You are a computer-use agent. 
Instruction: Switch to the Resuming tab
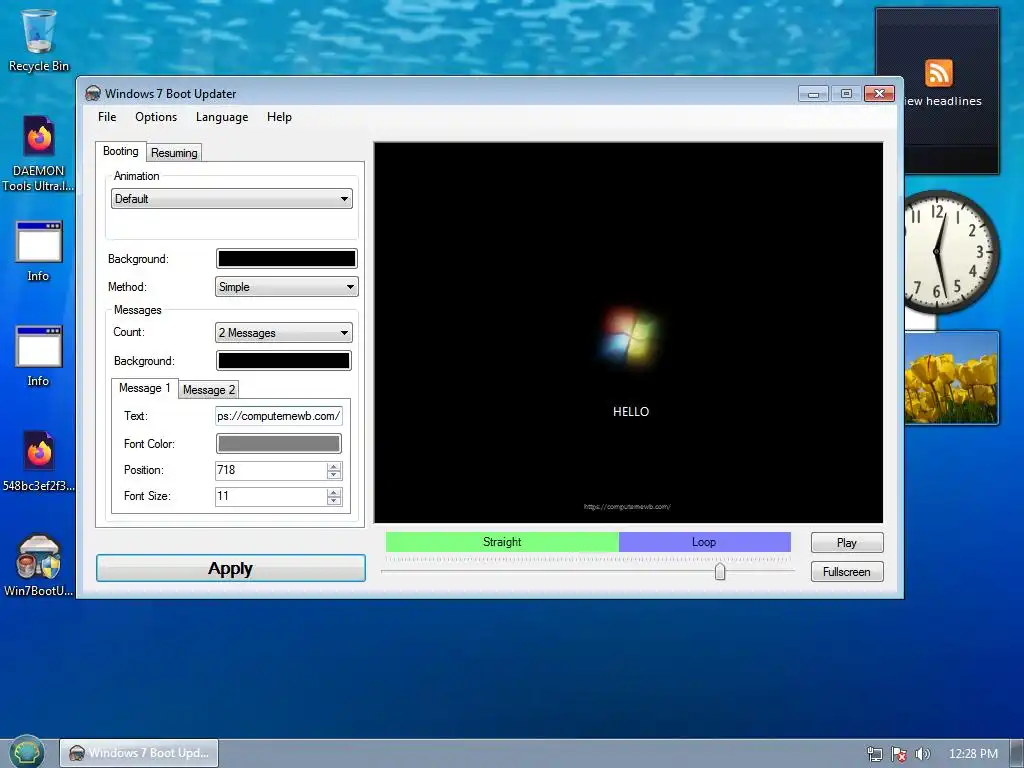174,153
